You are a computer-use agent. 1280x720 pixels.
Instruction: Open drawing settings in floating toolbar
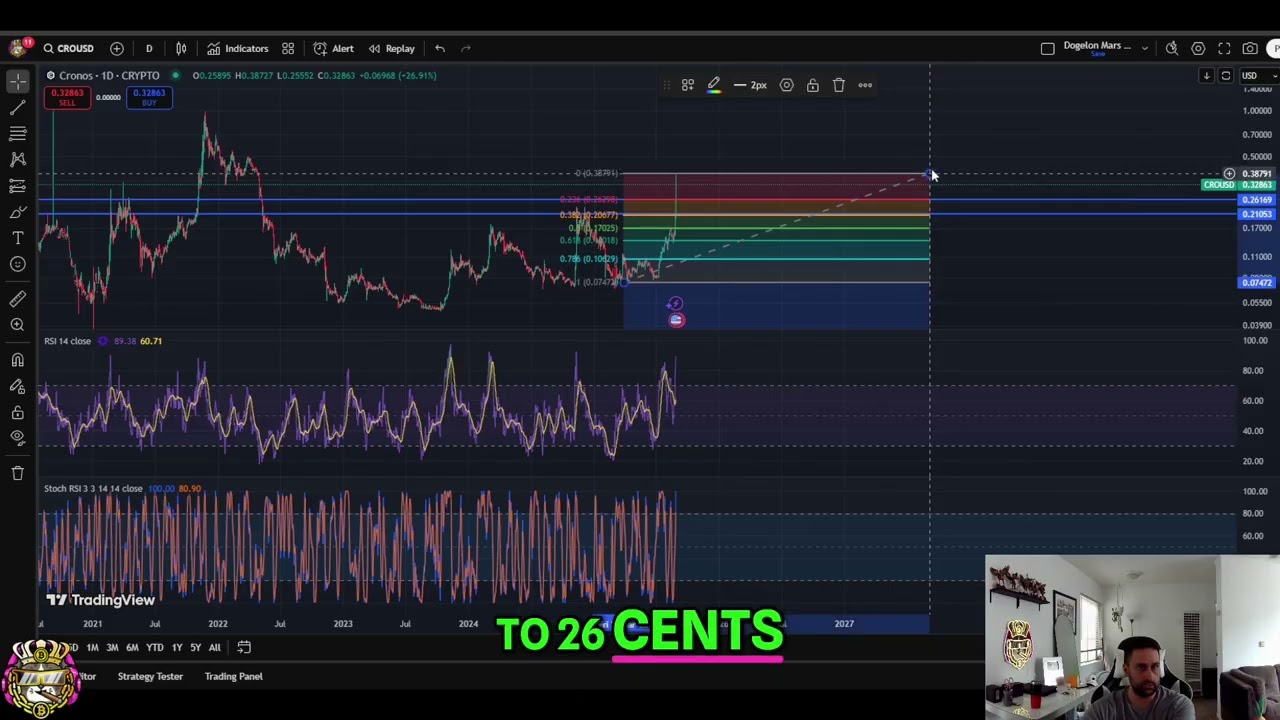point(787,85)
